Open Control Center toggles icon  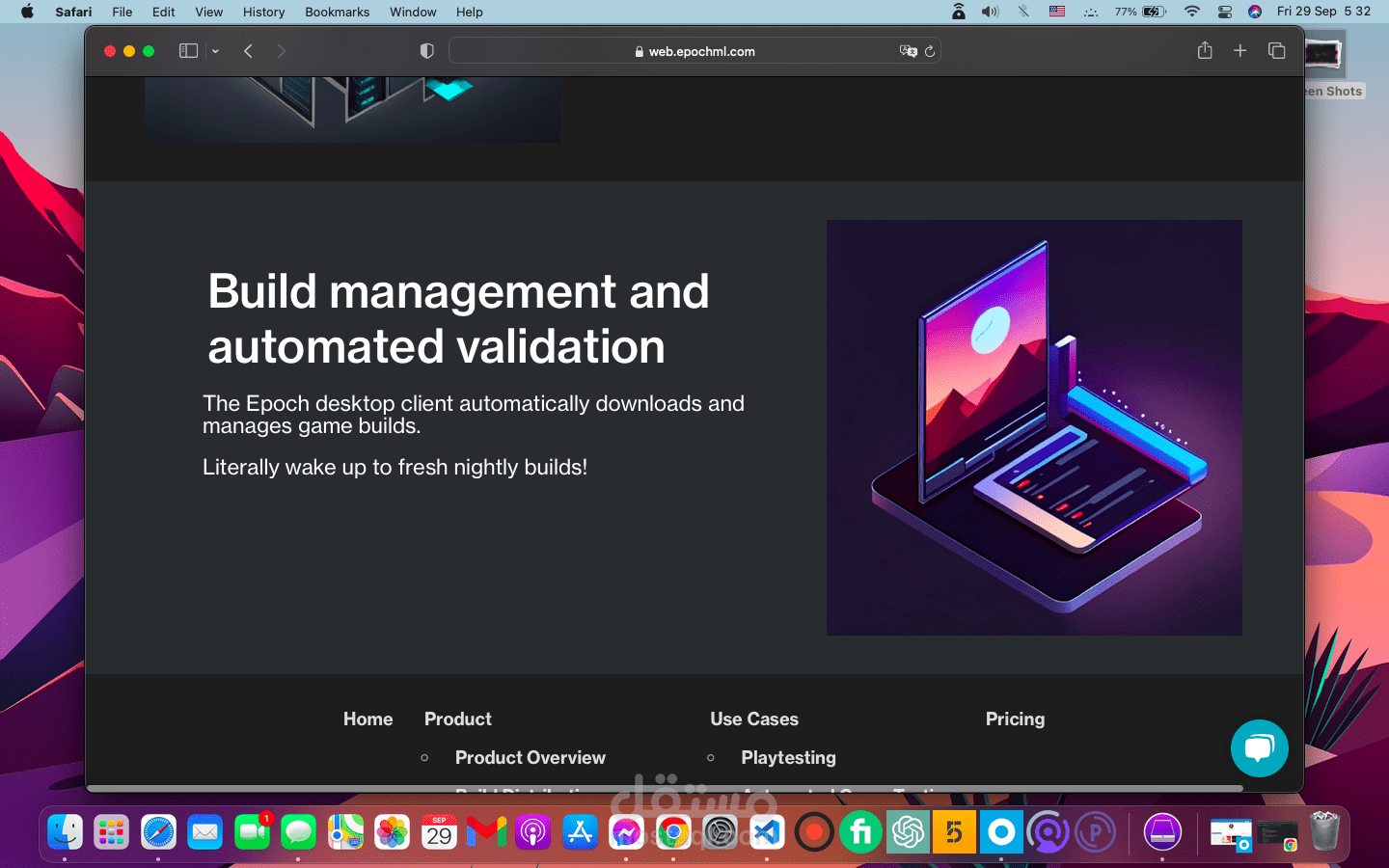pyautogui.click(x=1224, y=12)
